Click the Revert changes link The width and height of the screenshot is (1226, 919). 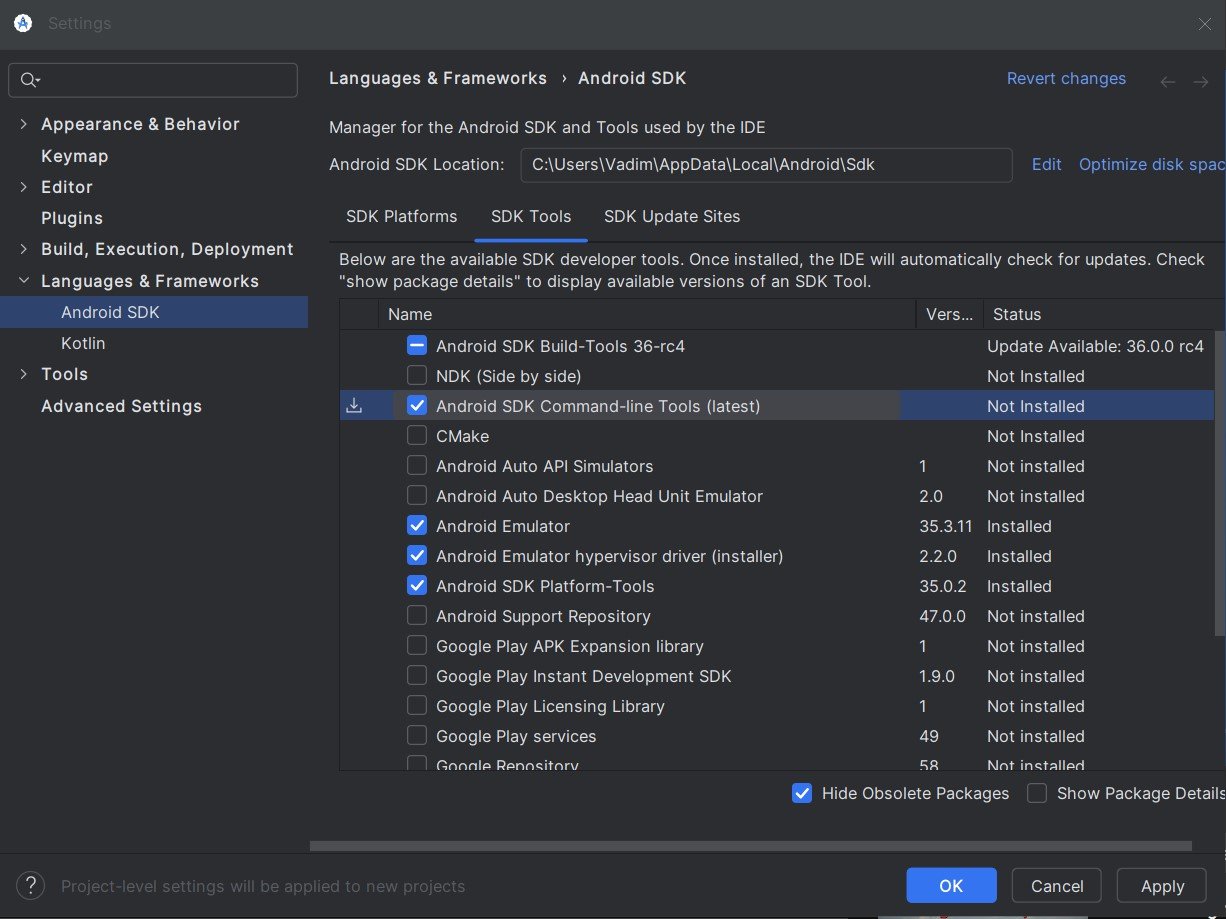tap(1066, 79)
